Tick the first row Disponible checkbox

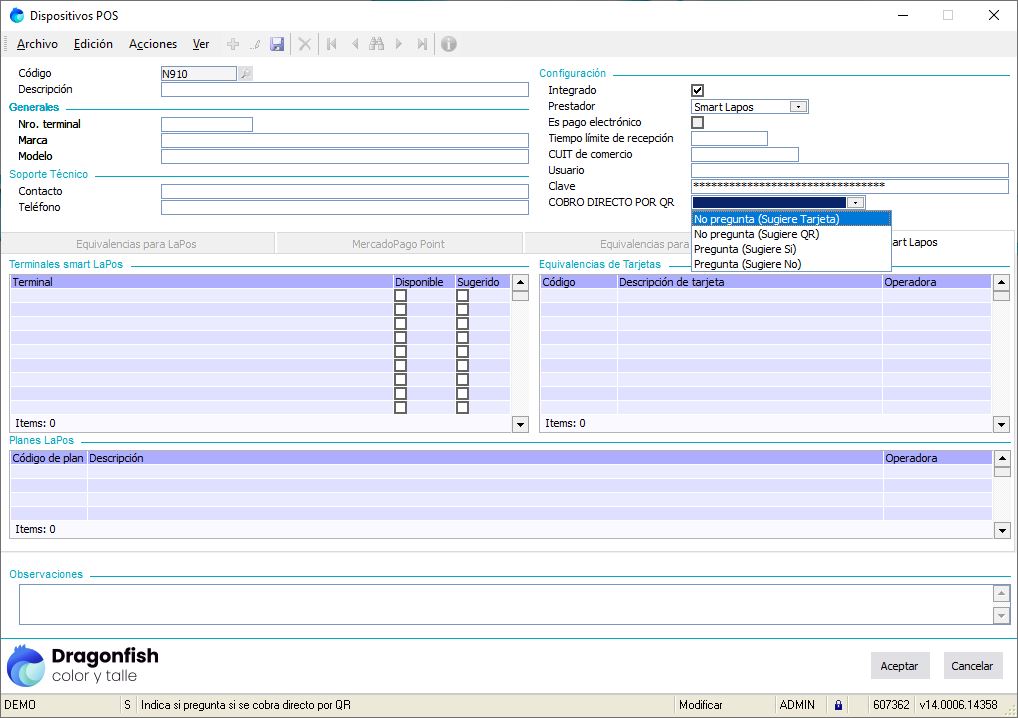pyautogui.click(x=401, y=295)
